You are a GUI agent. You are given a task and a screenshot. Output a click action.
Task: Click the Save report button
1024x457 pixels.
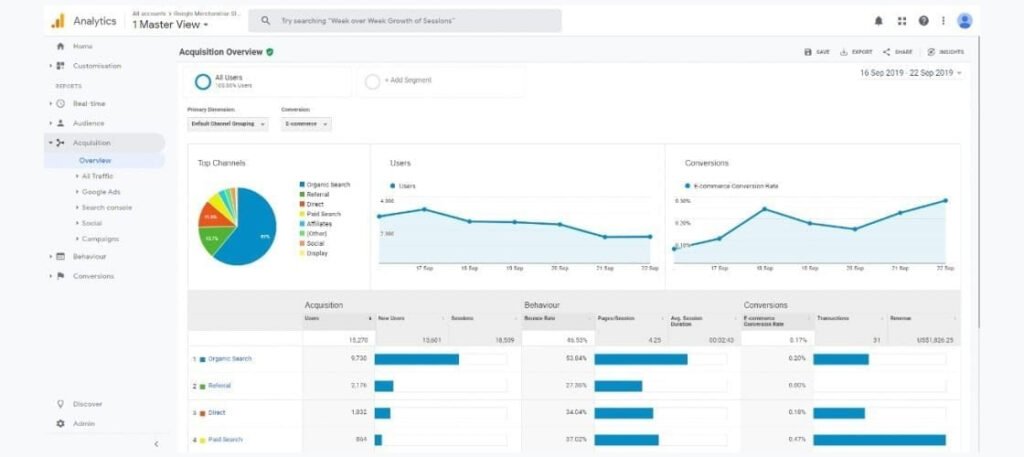(x=817, y=52)
